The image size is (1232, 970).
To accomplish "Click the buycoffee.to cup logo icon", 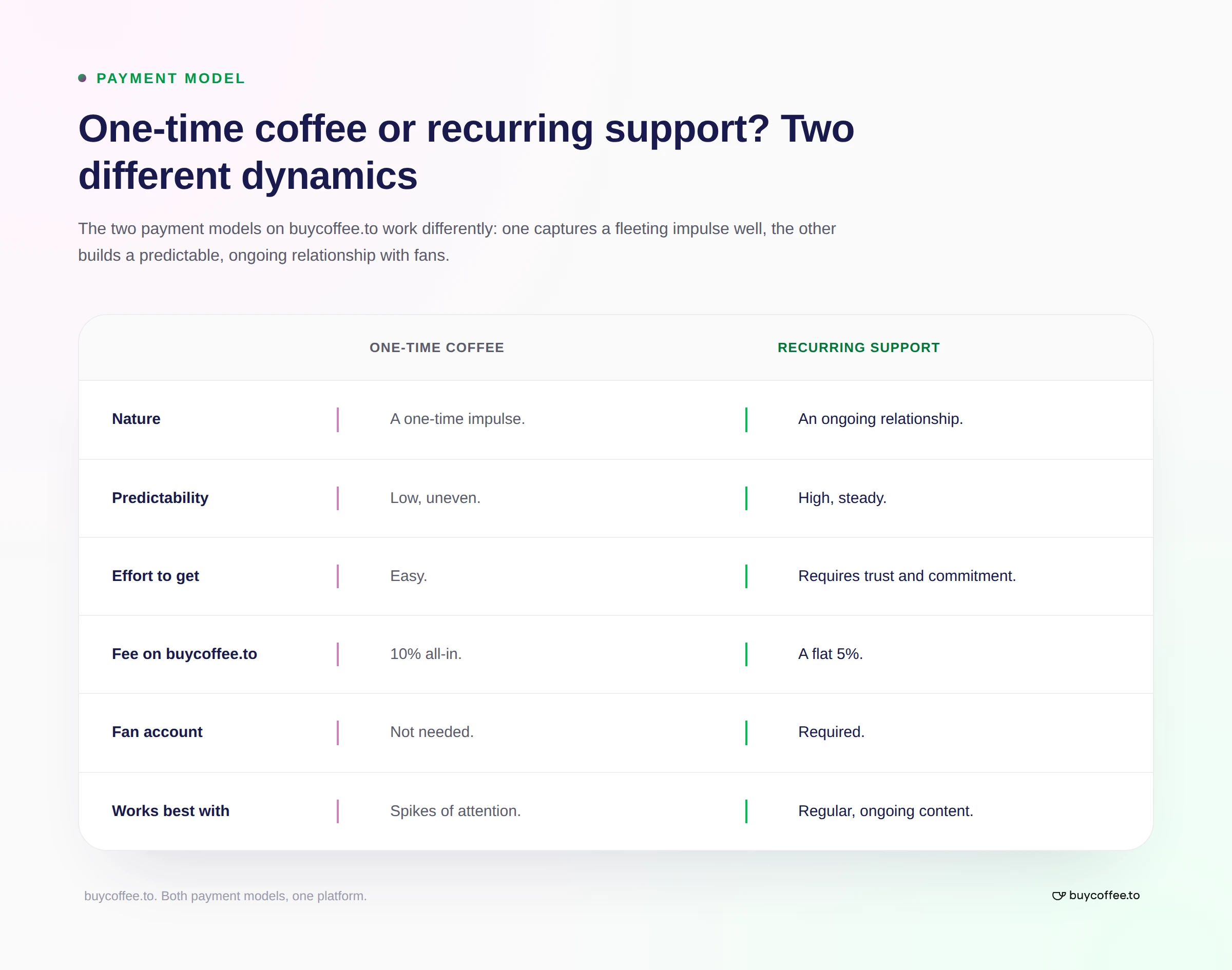I will [x=1058, y=896].
